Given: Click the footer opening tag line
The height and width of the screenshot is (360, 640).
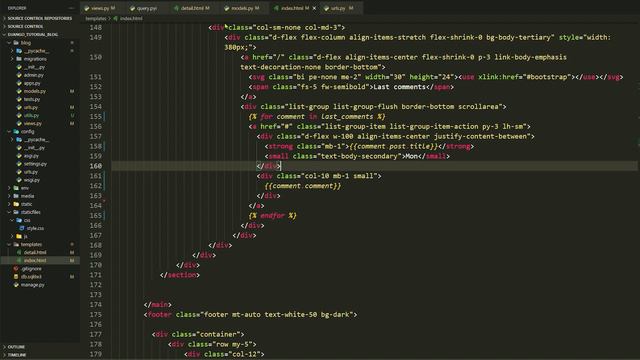Looking at the screenshot, I should [250, 315].
